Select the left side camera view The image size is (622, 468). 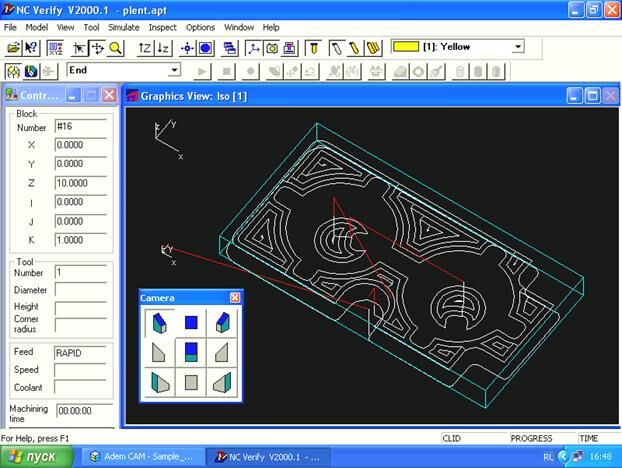159,352
